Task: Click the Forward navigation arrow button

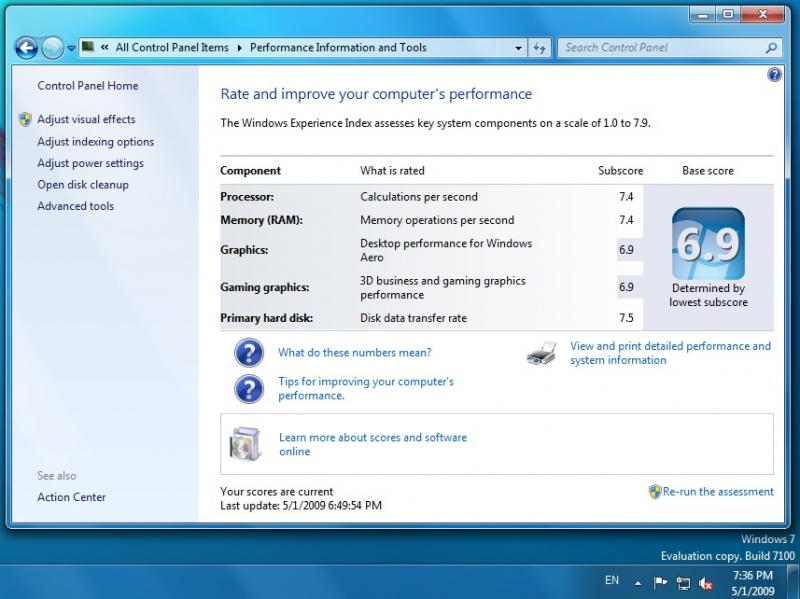Action: tap(52, 48)
